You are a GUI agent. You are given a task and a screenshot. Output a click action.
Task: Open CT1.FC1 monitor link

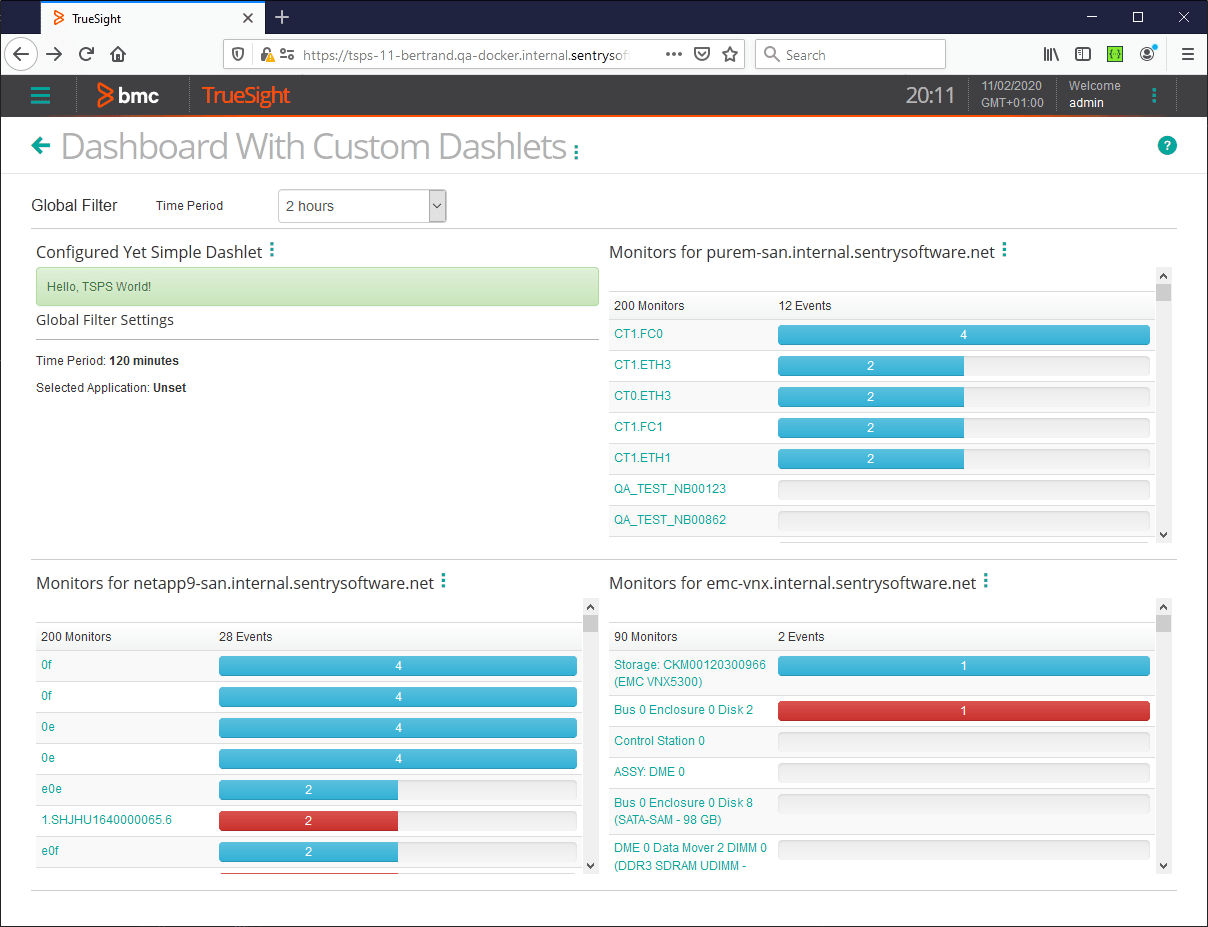point(638,427)
